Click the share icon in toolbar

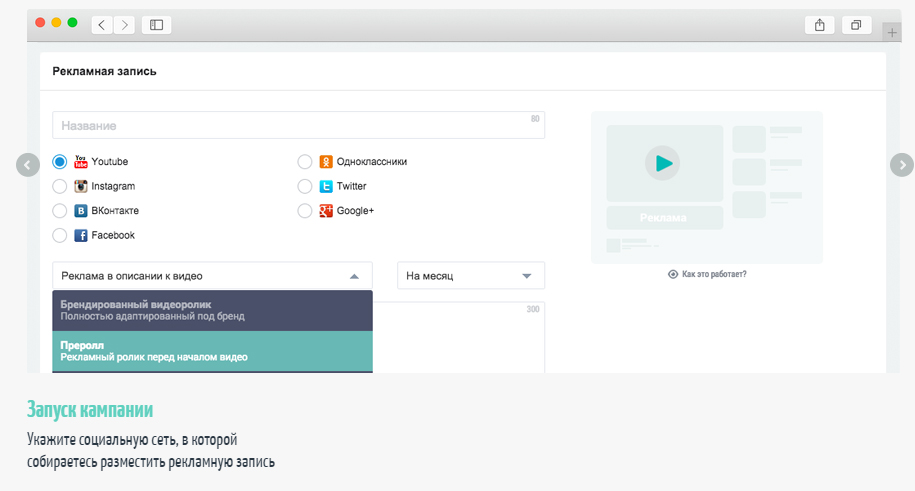pos(819,25)
